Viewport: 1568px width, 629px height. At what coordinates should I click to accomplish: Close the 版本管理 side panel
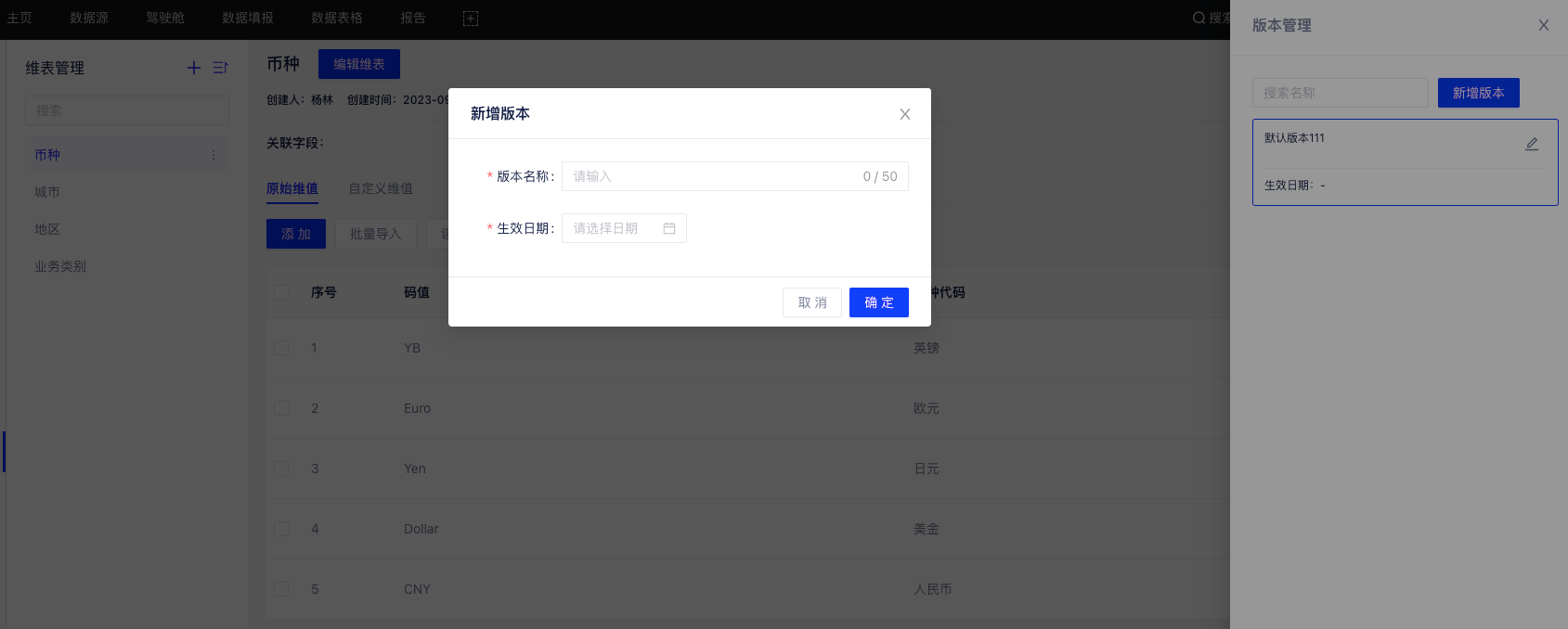point(1544,25)
